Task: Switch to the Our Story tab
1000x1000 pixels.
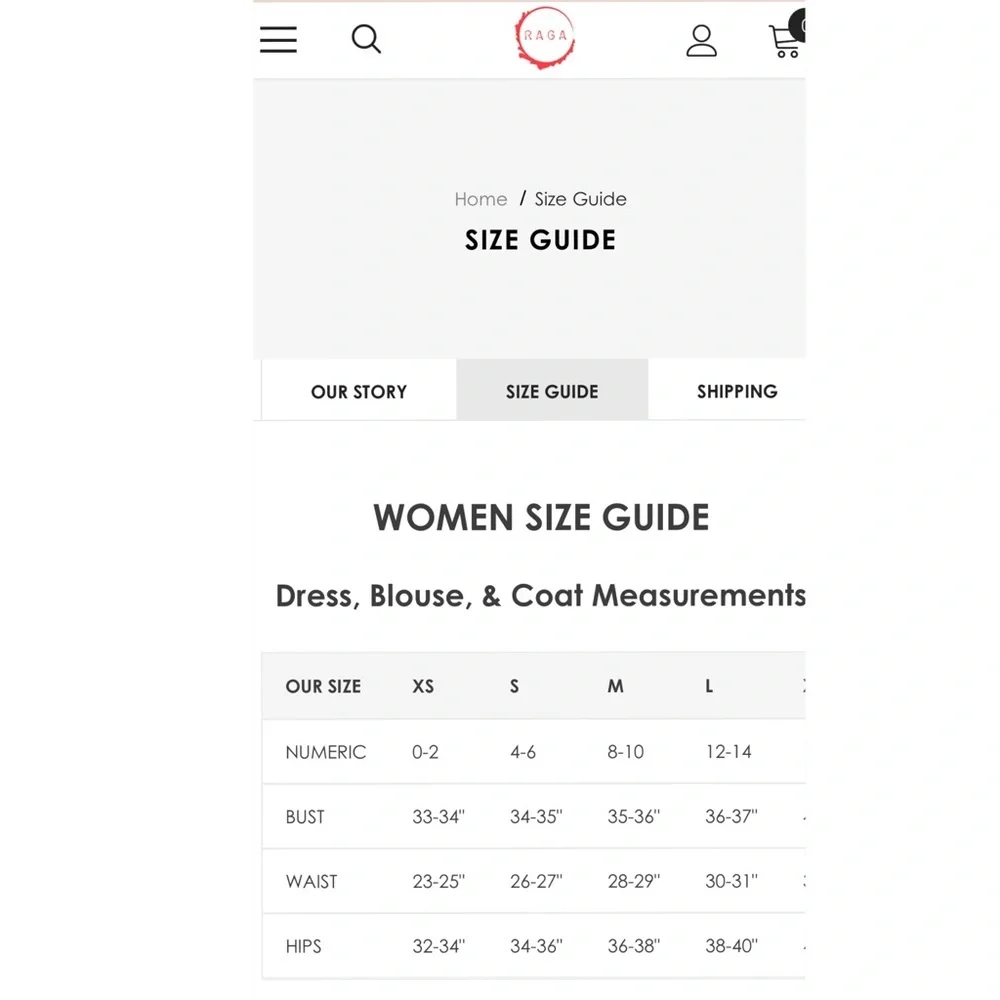Action: click(x=359, y=391)
